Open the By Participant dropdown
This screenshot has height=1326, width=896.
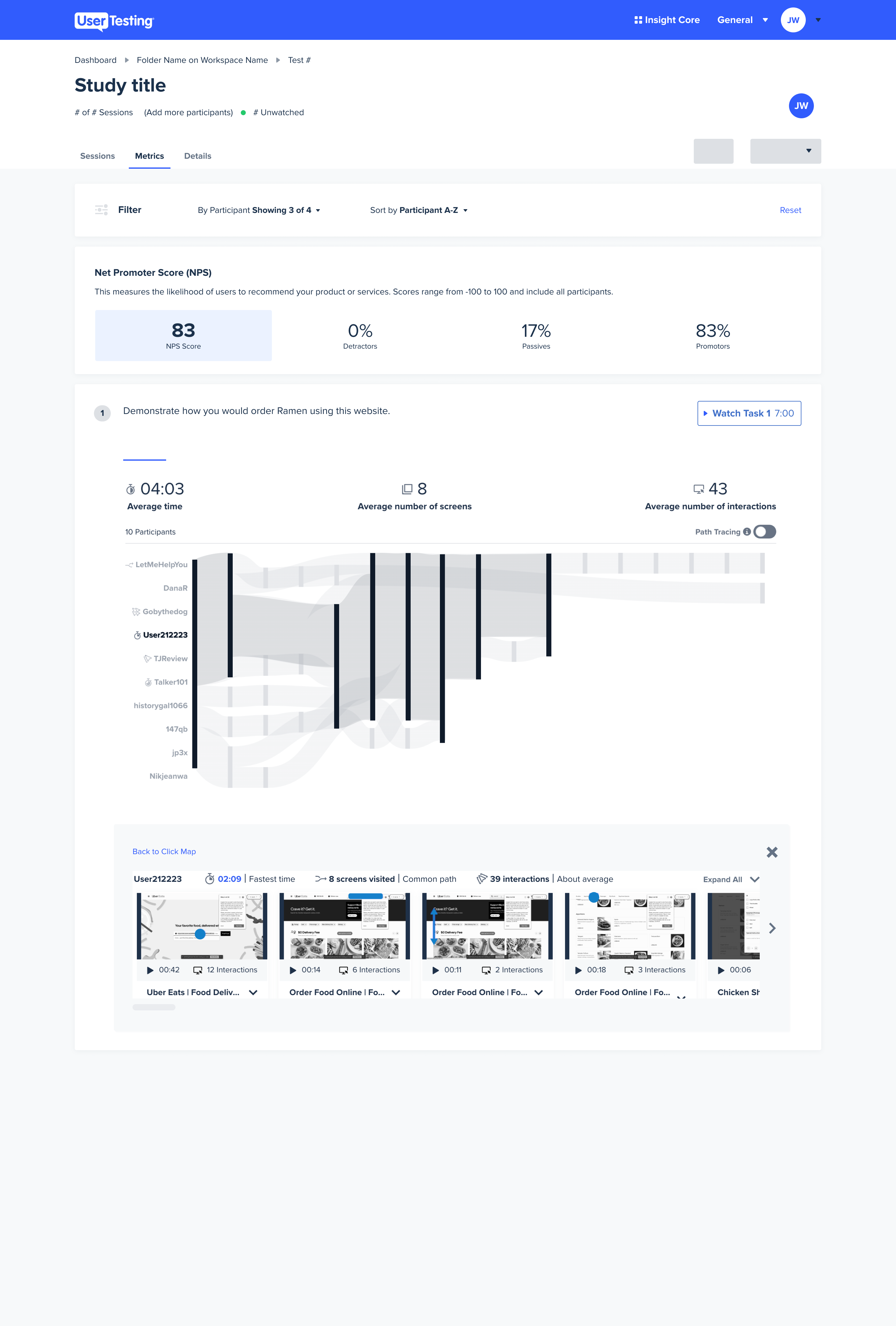coord(259,210)
